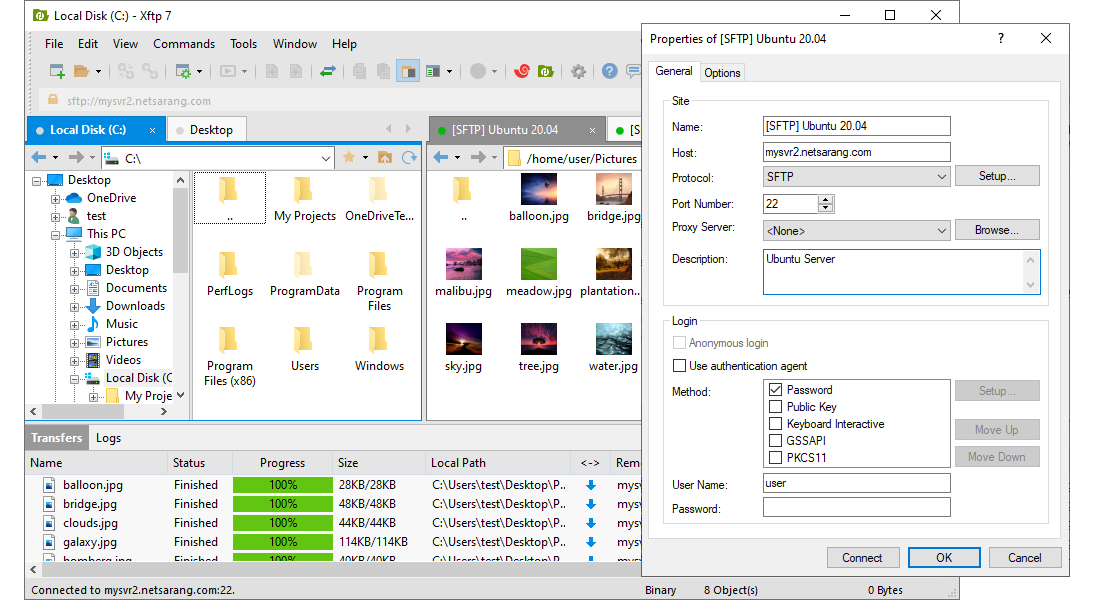Check Use authentication agent
Image resolution: width=1100 pixels, height=600 pixels.
(x=679, y=366)
